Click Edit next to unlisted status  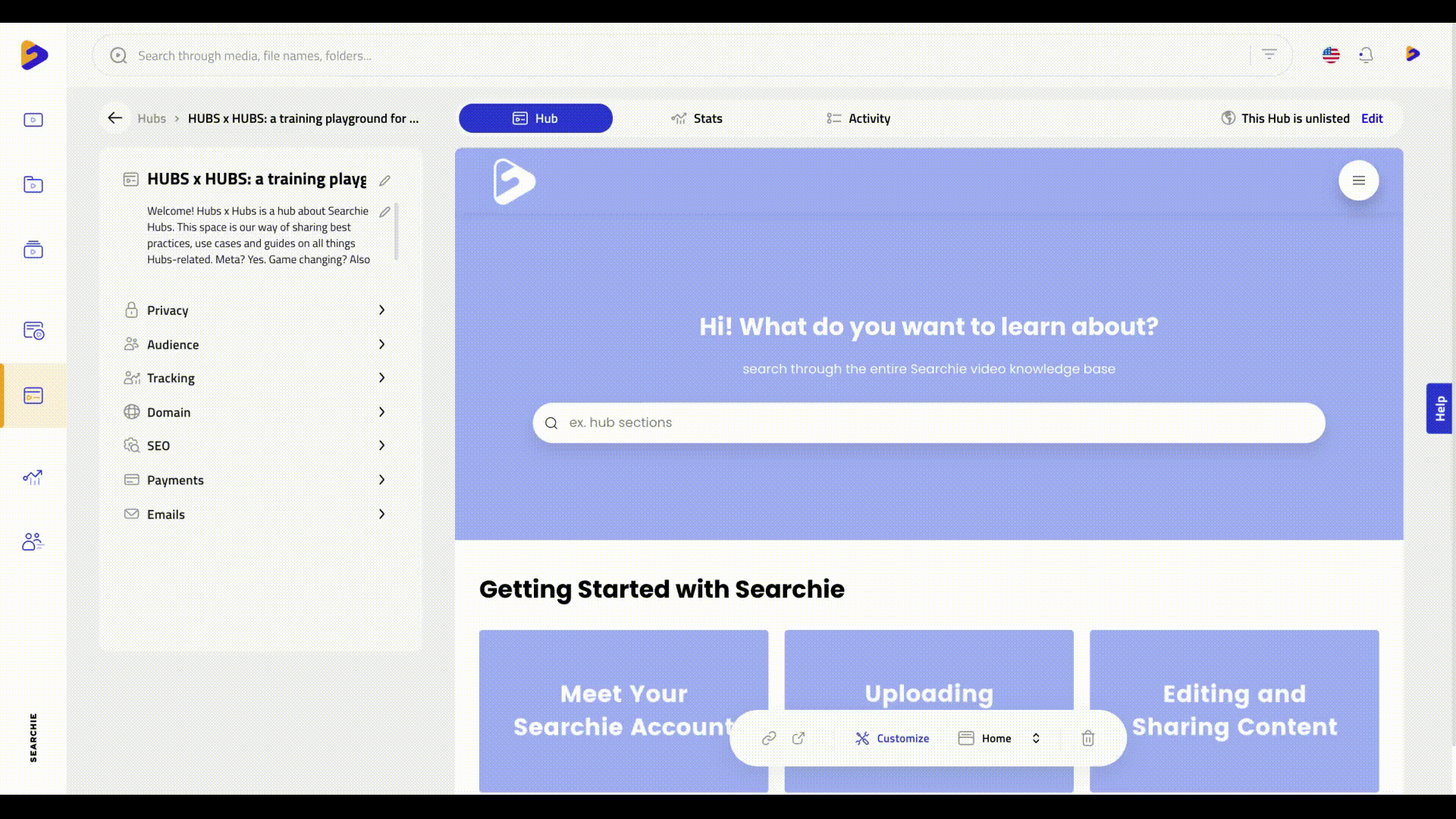coord(1372,118)
